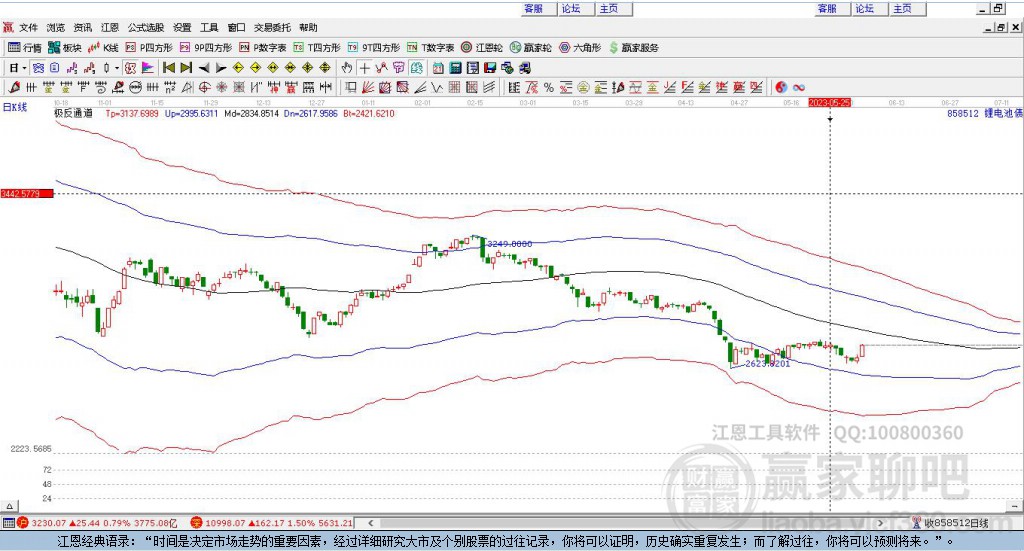Click the 沪 index 3230.07 status entry

[x=97, y=523]
